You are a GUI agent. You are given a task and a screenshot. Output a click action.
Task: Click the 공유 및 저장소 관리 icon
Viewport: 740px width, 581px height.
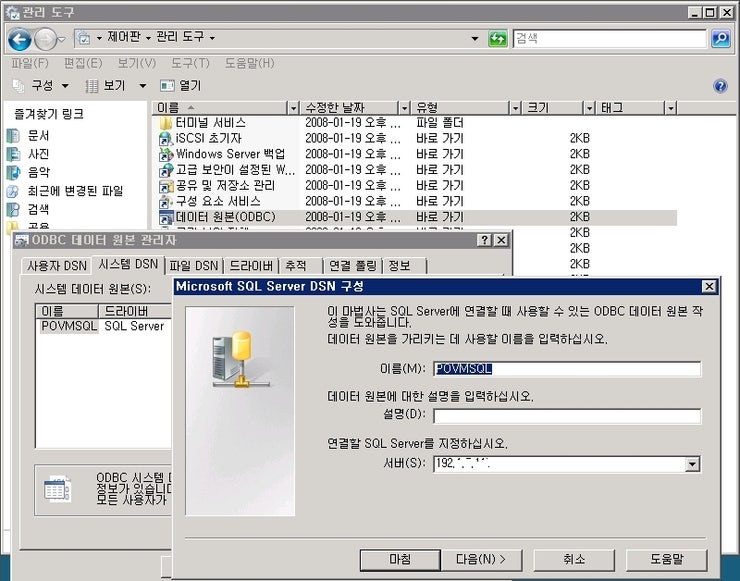pos(166,186)
